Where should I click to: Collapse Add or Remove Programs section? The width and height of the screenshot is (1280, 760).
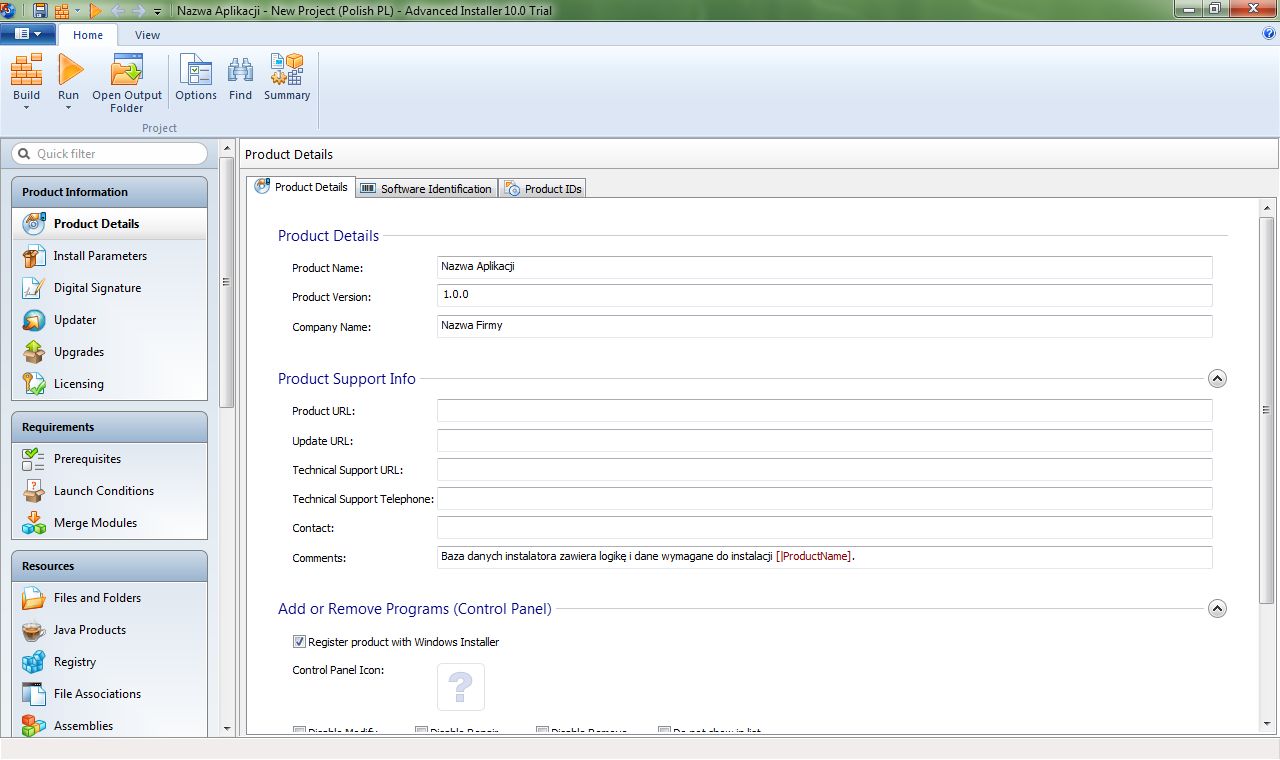tap(1217, 608)
